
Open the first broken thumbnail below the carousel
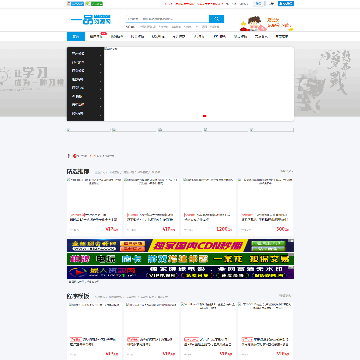coord(89,130)
